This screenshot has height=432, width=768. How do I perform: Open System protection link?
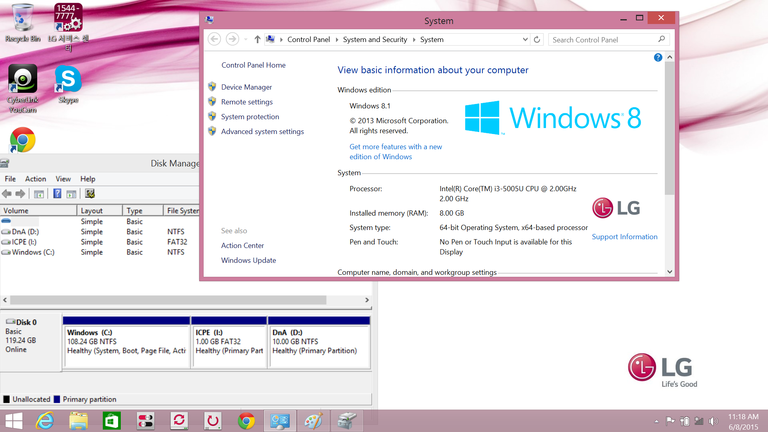pos(250,117)
